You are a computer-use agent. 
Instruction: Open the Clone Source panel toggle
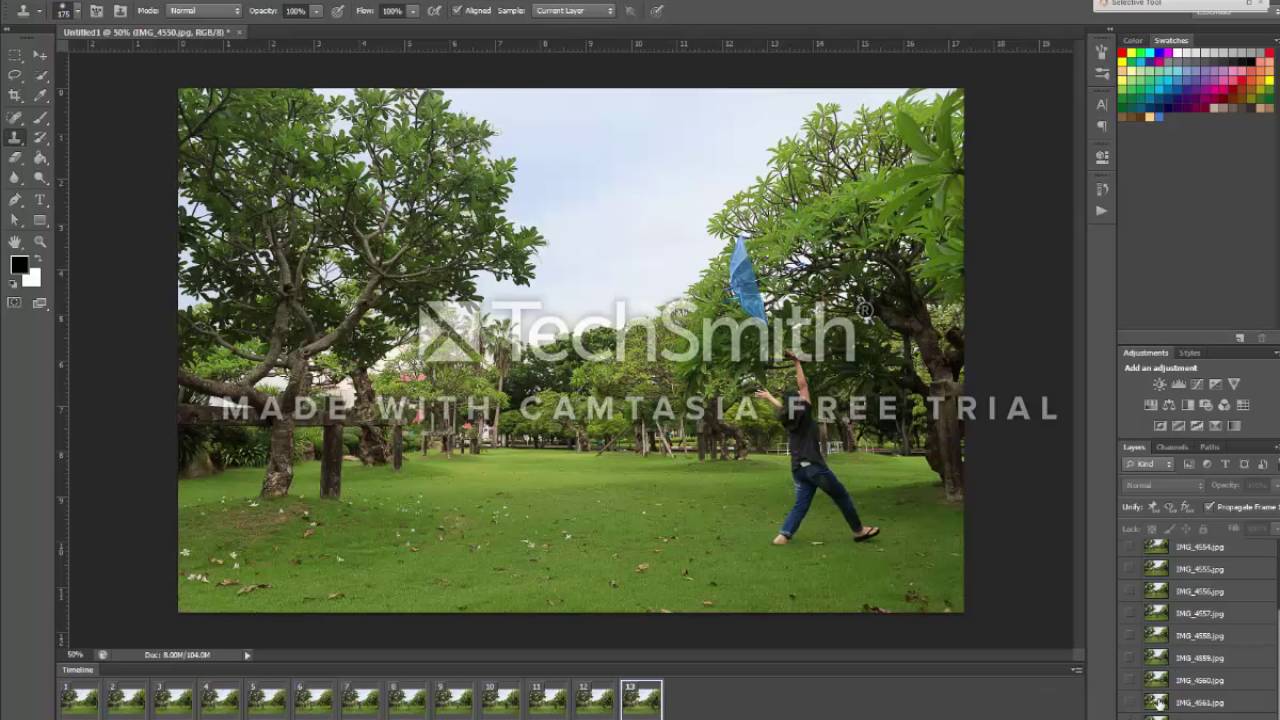(x=120, y=10)
